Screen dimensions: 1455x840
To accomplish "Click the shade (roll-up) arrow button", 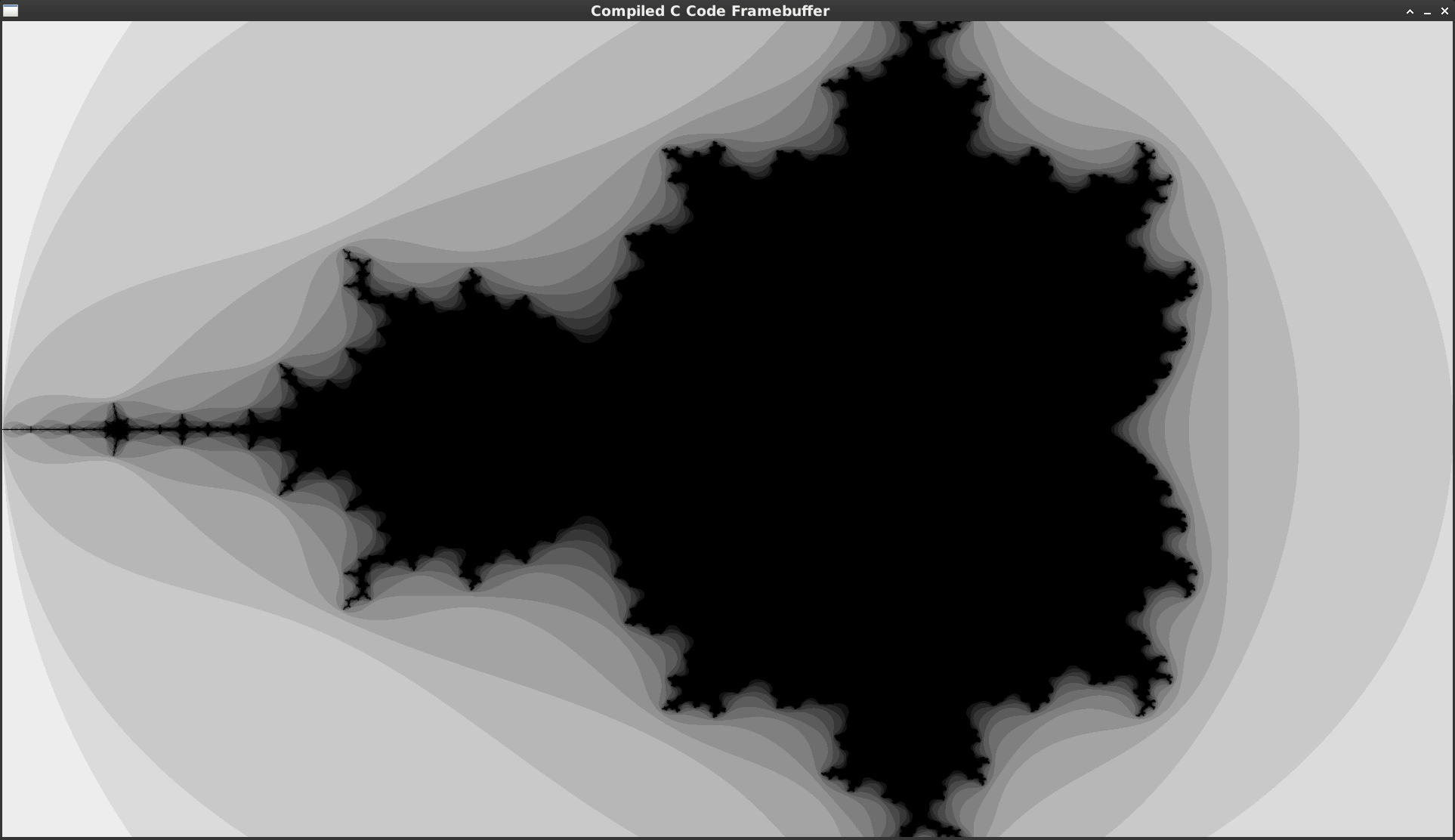I will [x=1410, y=11].
